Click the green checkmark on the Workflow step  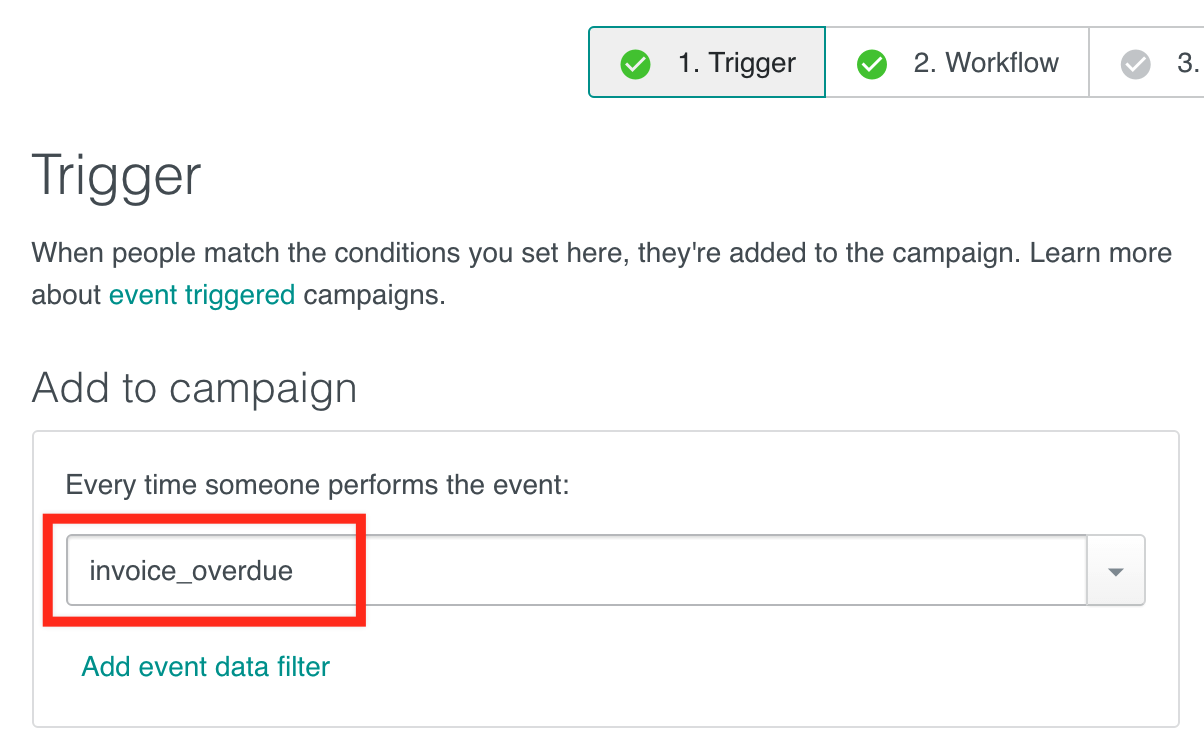(x=871, y=63)
